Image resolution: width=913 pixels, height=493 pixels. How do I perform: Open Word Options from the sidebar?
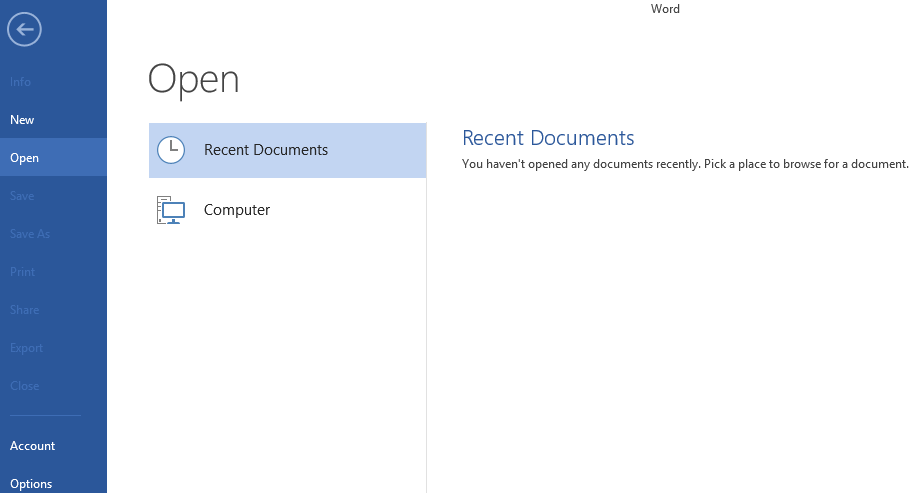pos(31,484)
